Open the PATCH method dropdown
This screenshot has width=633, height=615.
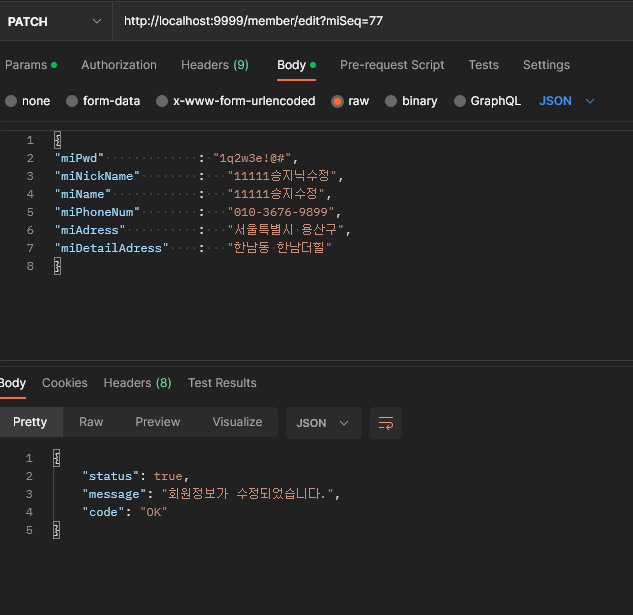tap(54, 21)
